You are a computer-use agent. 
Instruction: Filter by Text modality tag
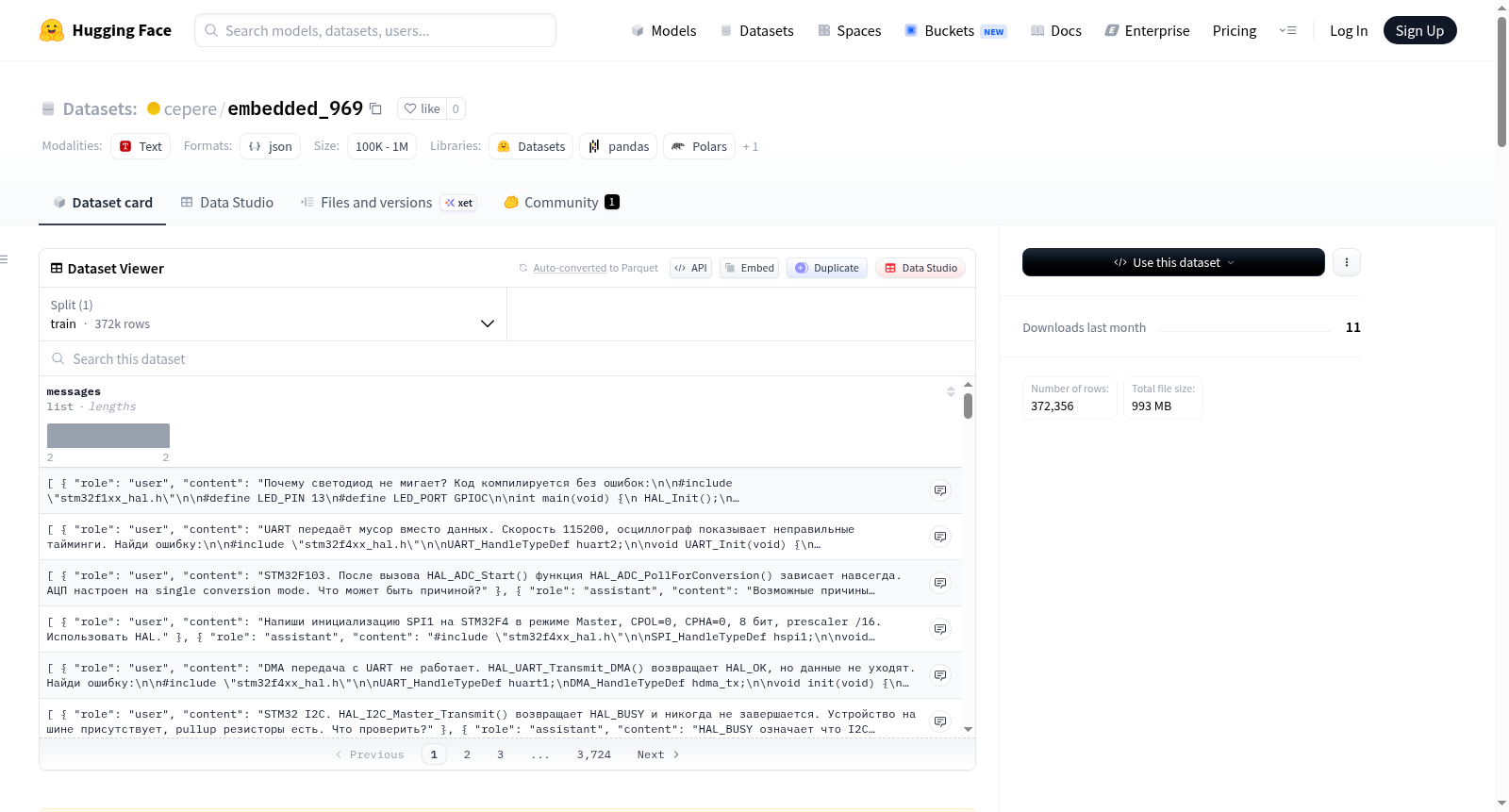[141, 146]
